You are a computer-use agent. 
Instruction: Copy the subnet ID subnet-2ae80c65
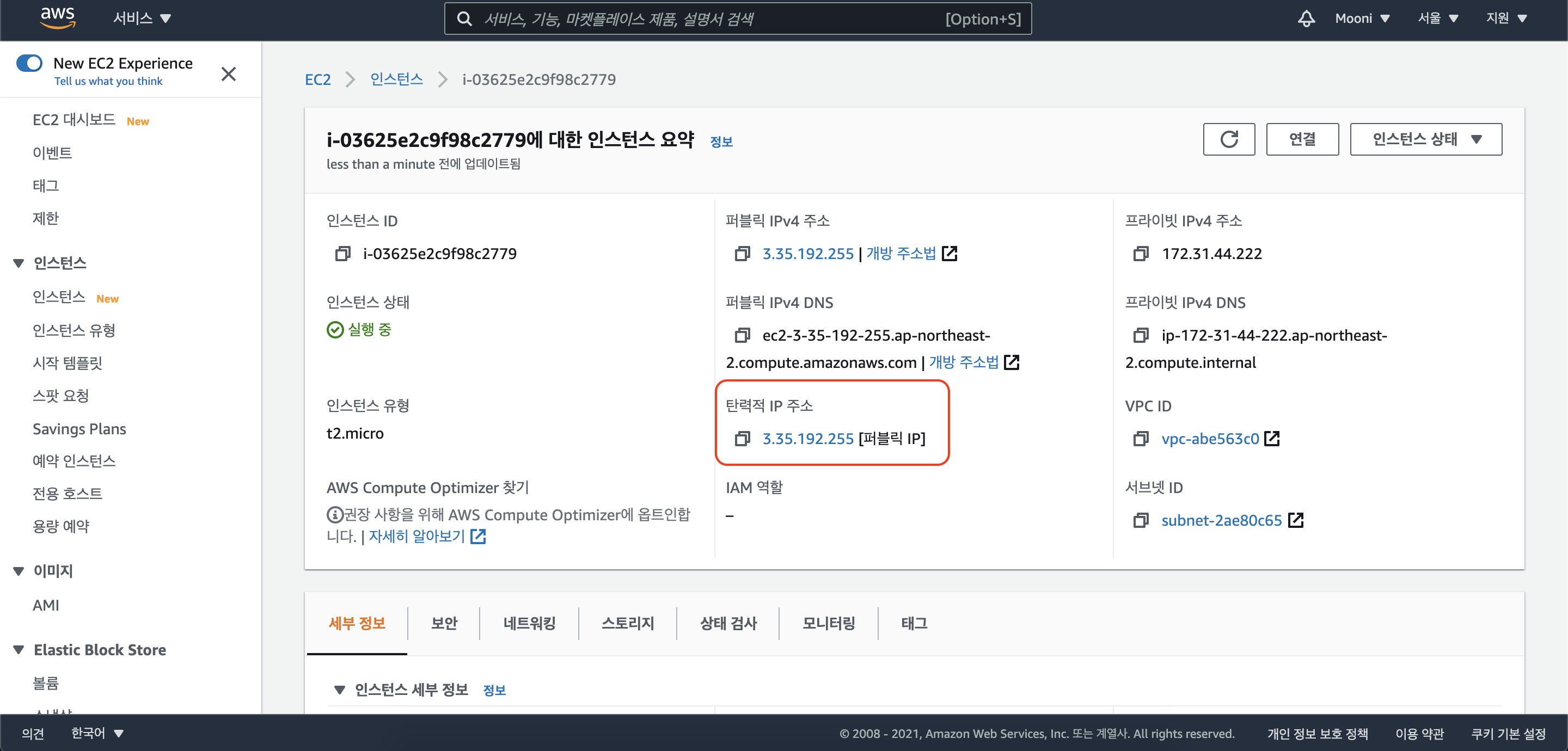pyautogui.click(x=1141, y=520)
